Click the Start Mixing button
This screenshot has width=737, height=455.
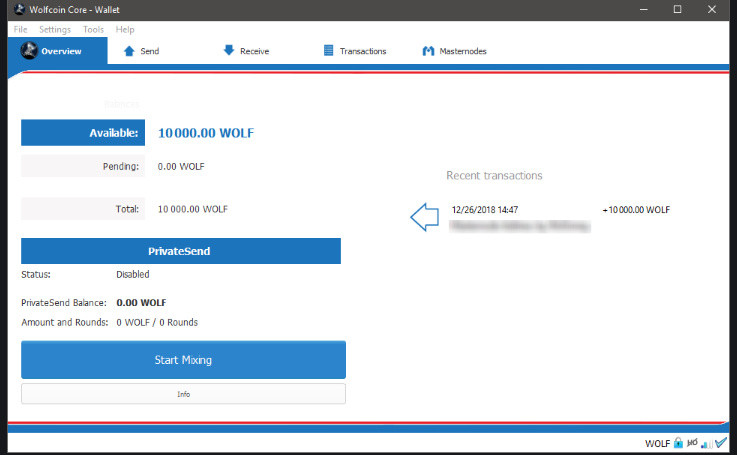(x=183, y=360)
